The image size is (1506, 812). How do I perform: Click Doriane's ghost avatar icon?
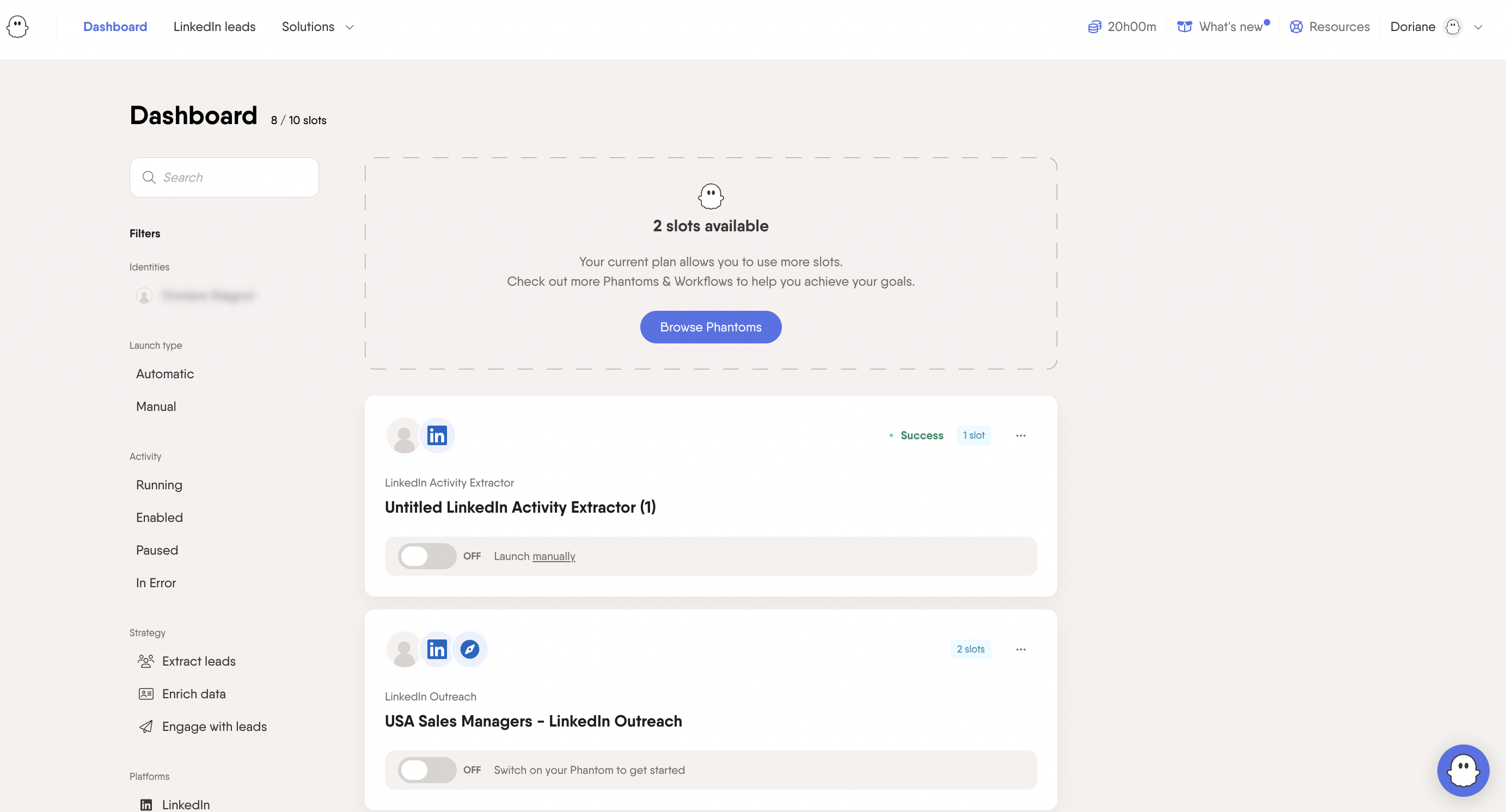click(1453, 27)
